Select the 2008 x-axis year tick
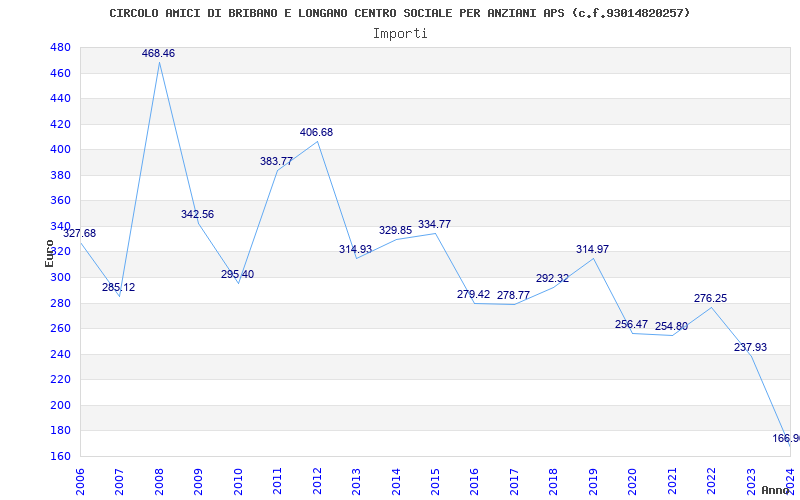This screenshot has height=500, width=800. (159, 481)
